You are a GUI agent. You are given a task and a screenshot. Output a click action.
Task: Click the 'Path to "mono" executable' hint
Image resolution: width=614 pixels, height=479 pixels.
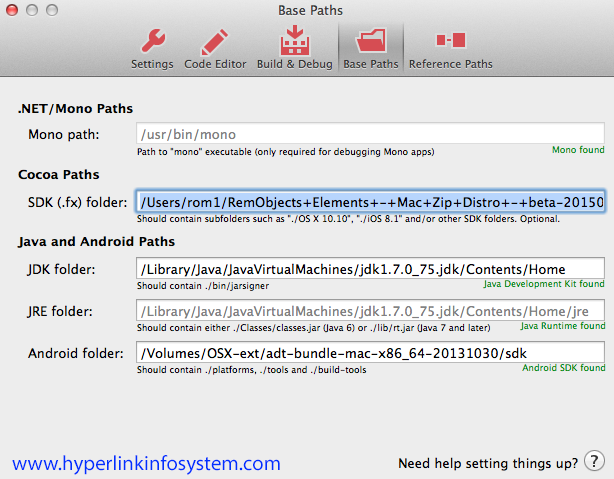285,152
